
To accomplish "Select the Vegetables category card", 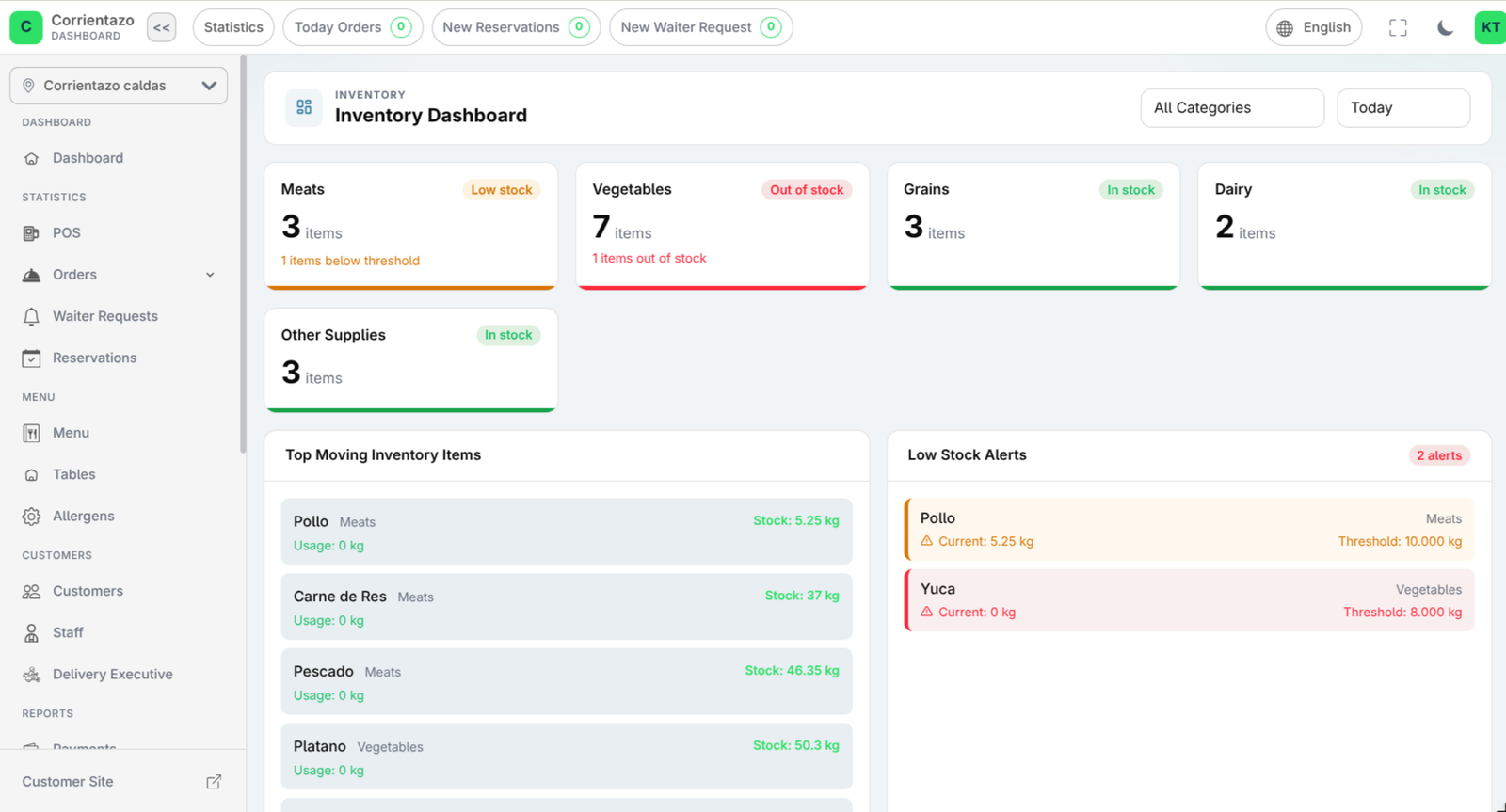I will pyautogui.click(x=722, y=227).
